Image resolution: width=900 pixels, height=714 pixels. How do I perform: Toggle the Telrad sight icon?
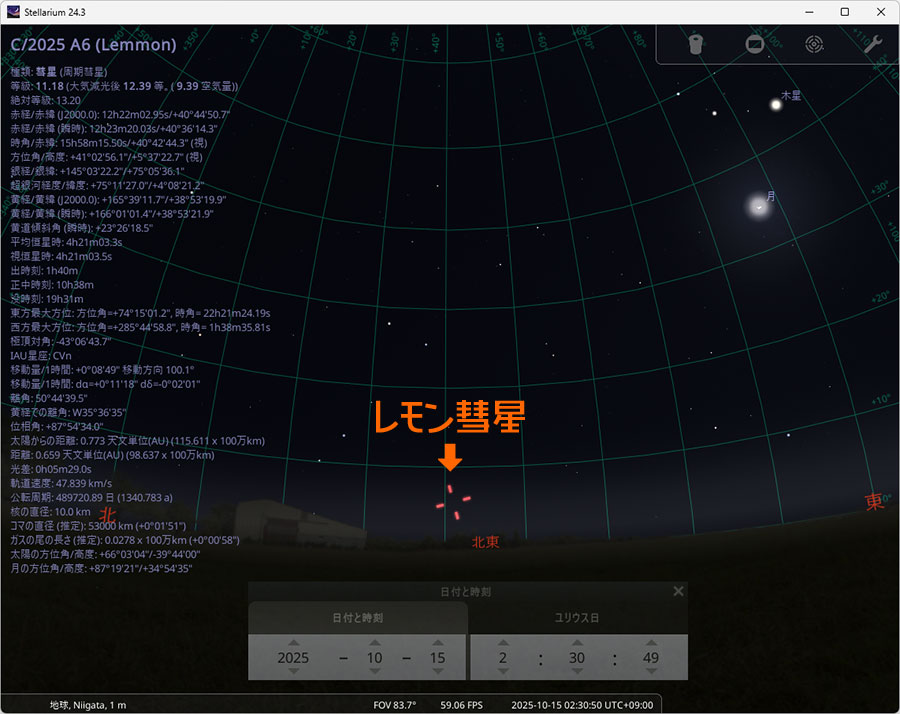(814, 44)
